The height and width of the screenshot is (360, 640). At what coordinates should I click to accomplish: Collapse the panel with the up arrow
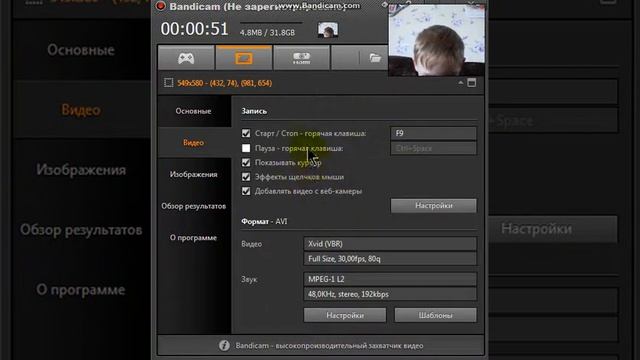click(x=460, y=83)
